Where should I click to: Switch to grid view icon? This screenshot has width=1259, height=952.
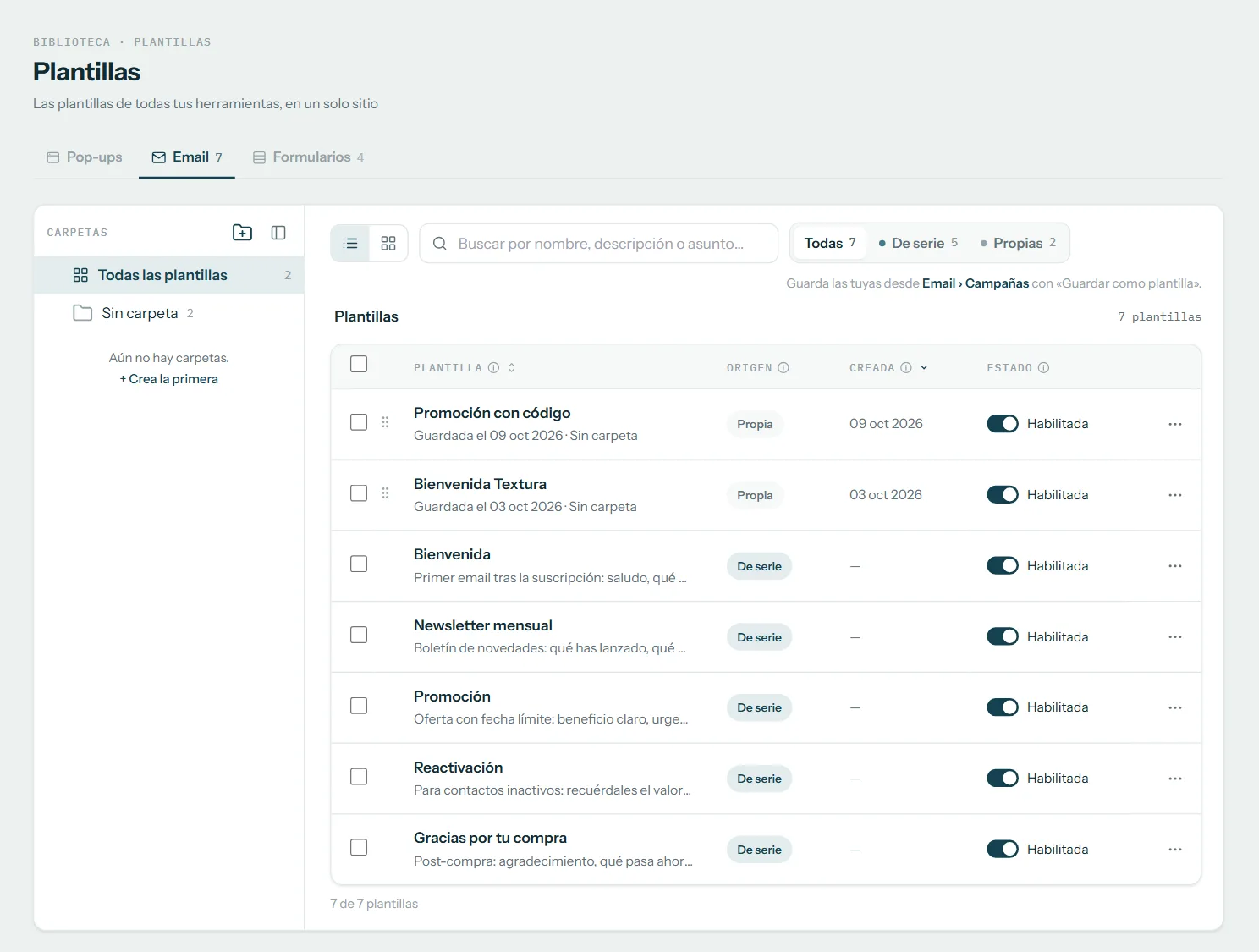(x=388, y=244)
